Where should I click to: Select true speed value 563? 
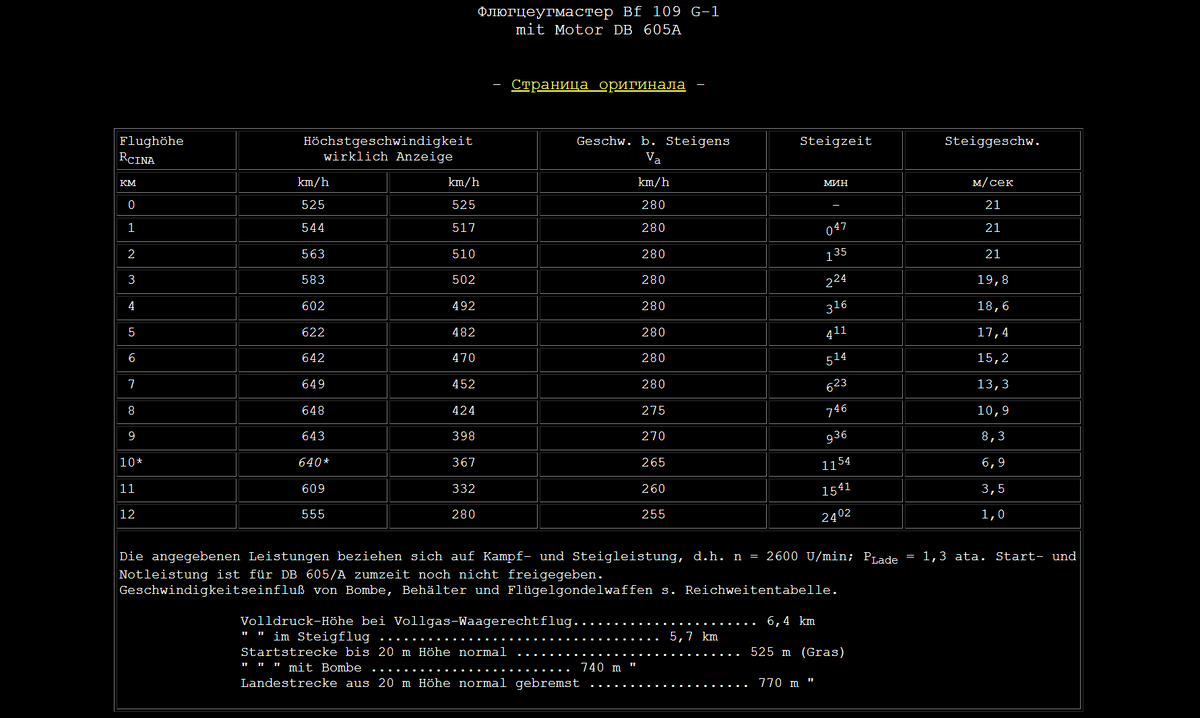[x=312, y=255]
